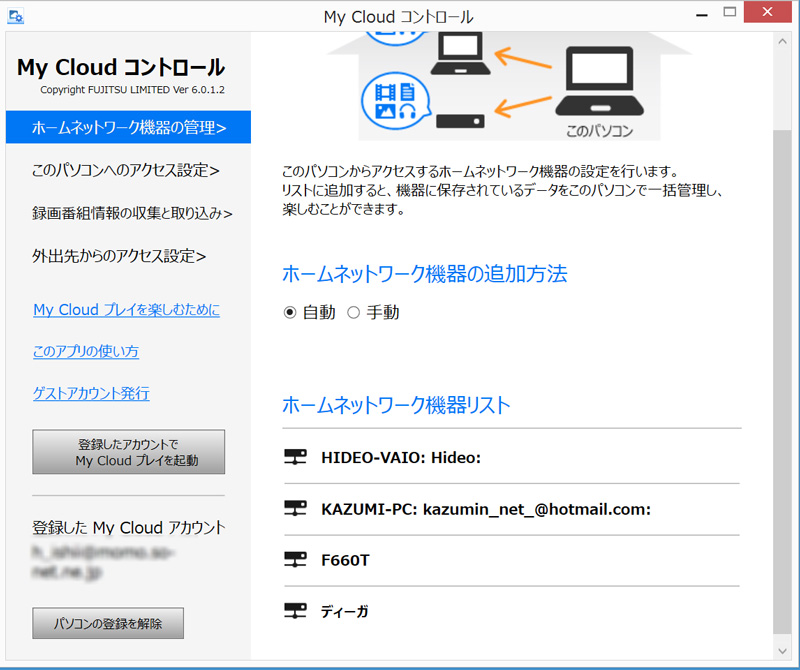Select the 自動 radio button
The height and width of the screenshot is (670, 800).
tap(290, 313)
